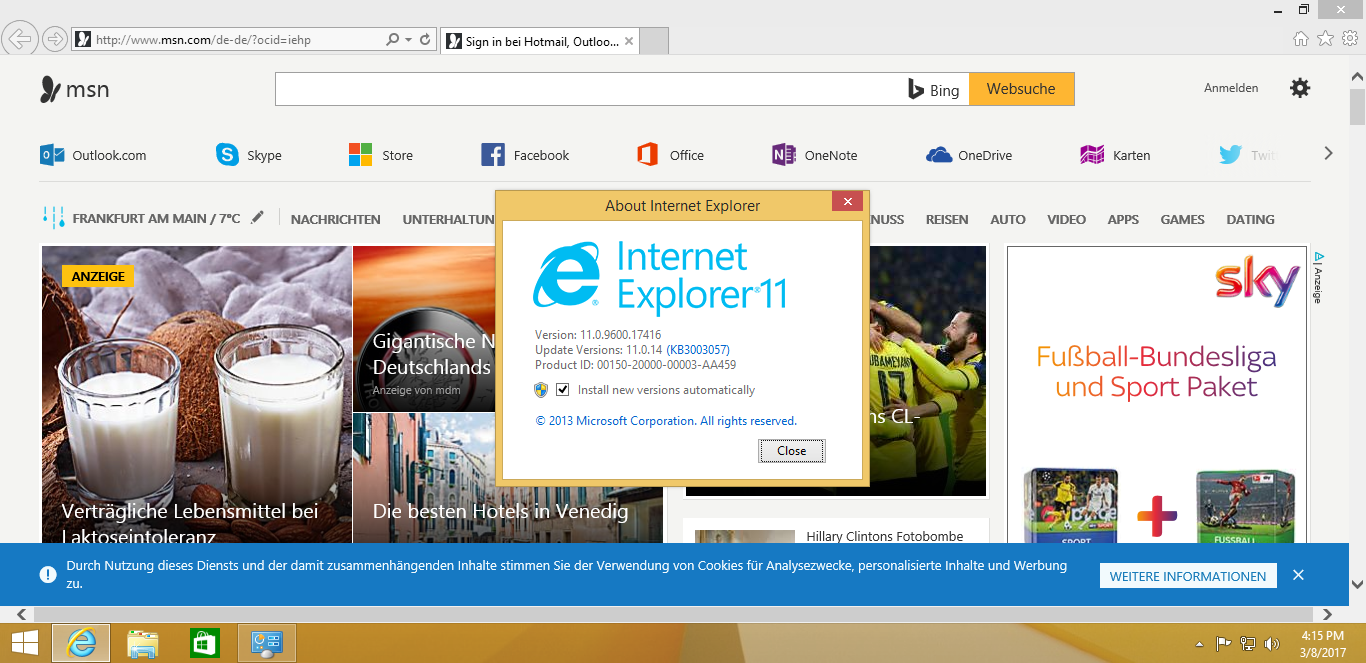This screenshot has width=1366, height=663.
Task: Open Die besten Hotels in Venedig article
Action: click(507, 479)
